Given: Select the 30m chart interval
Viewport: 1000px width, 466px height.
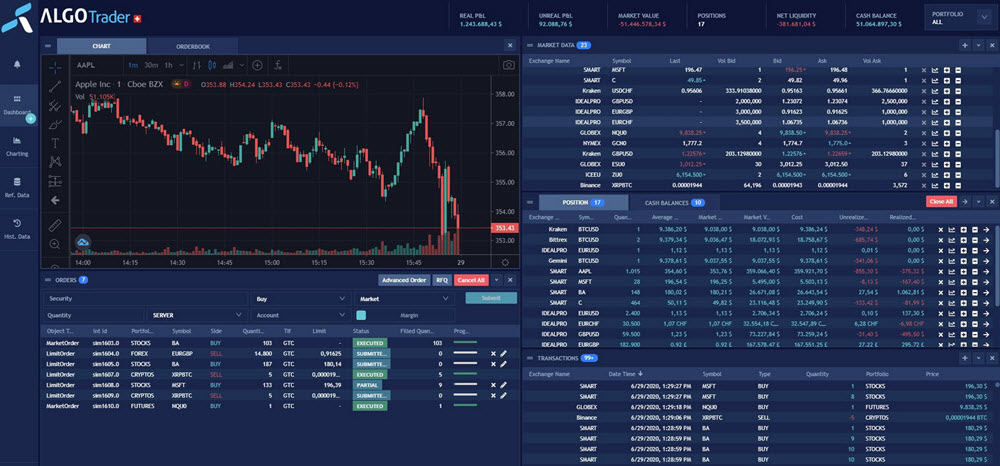Looking at the screenshot, I should click(151, 65).
